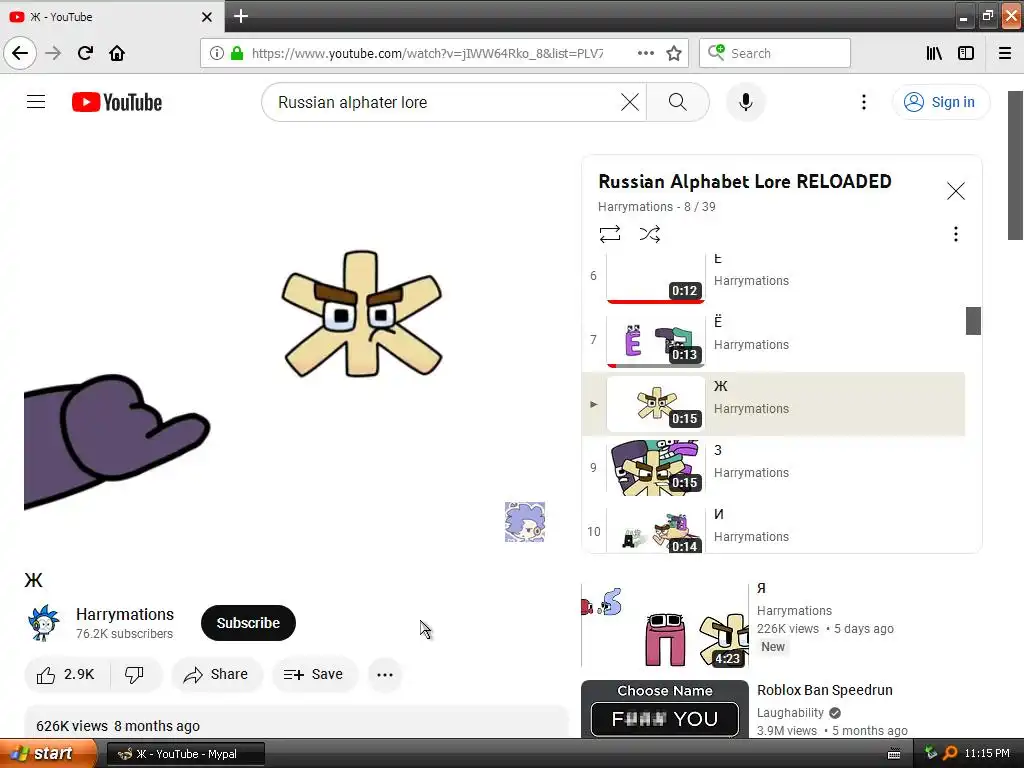Like the video with 2.9K likes
This screenshot has width=1024, height=768.
pyautogui.click(x=67, y=674)
